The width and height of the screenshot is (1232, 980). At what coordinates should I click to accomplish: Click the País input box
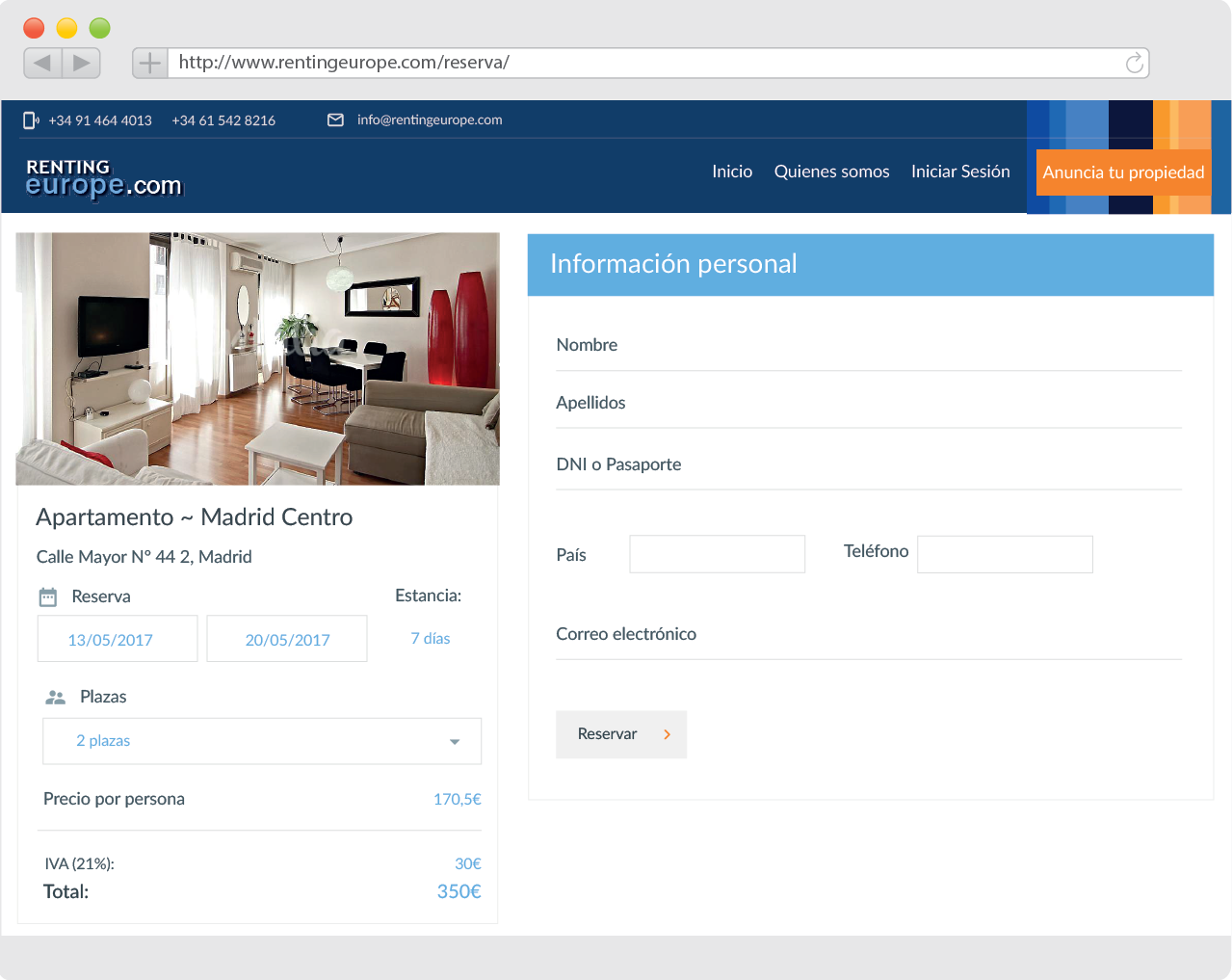point(718,554)
